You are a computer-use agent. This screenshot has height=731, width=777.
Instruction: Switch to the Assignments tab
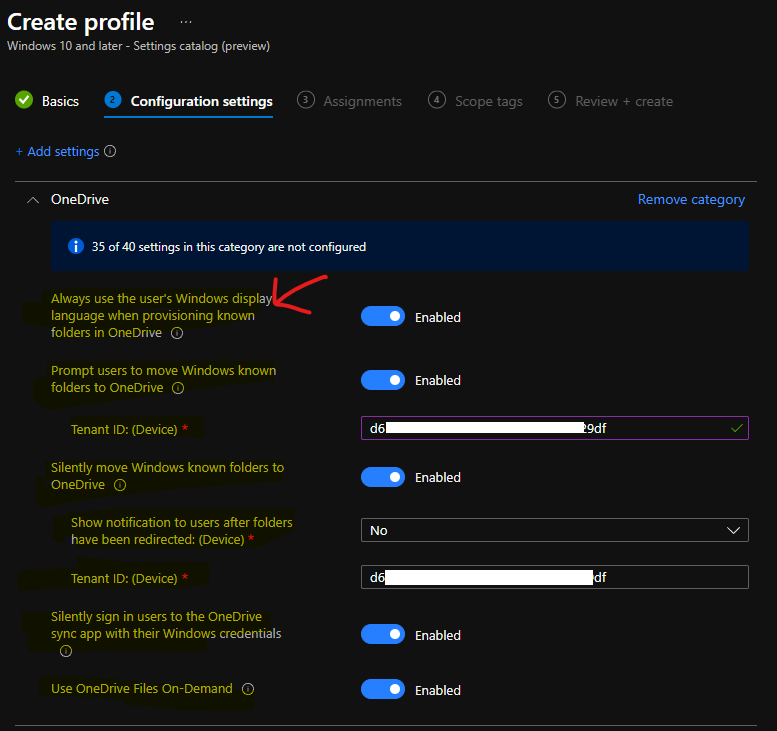[363, 101]
